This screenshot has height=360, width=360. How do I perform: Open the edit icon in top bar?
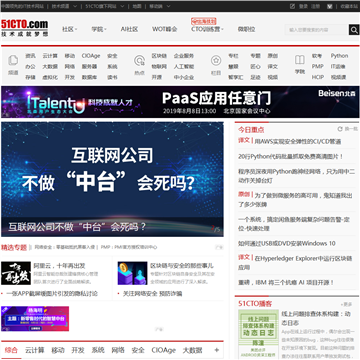292,6
